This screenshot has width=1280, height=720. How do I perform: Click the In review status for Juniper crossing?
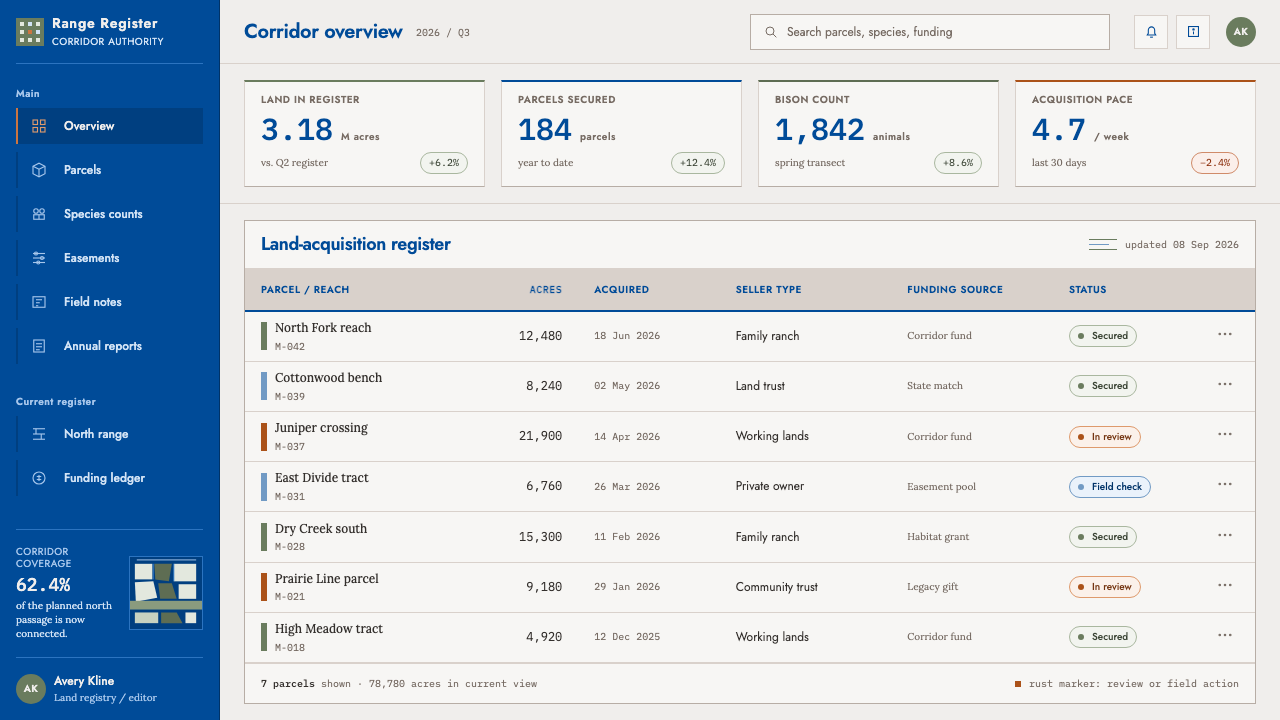pos(1105,437)
